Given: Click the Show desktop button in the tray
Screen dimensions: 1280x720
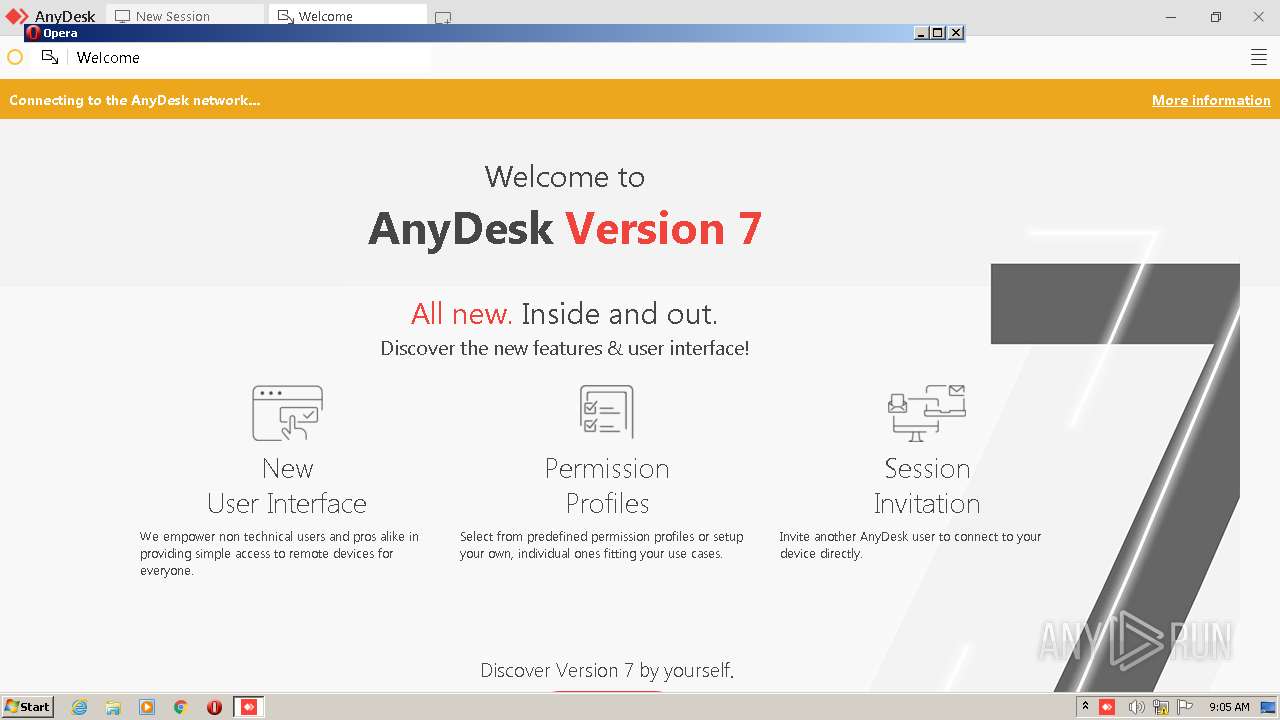Looking at the screenshot, I should (1269, 707).
